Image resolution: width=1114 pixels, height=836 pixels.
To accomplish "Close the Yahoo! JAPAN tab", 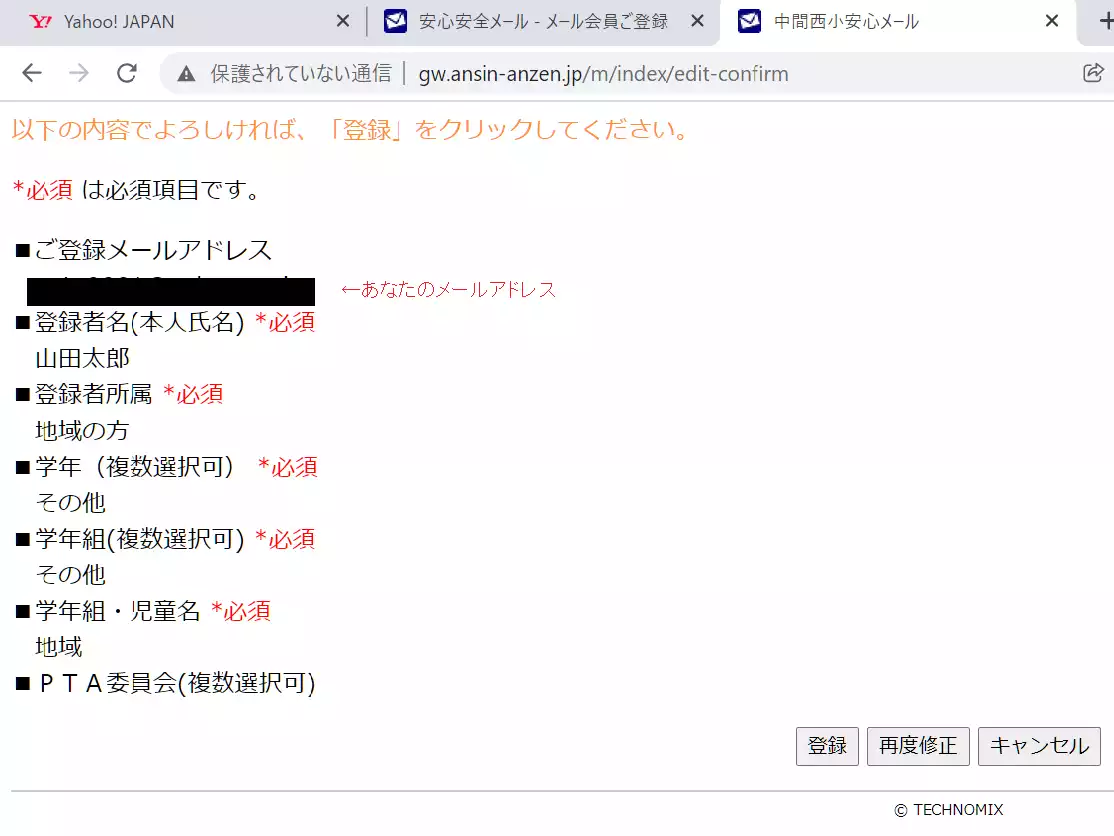I will (343, 21).
